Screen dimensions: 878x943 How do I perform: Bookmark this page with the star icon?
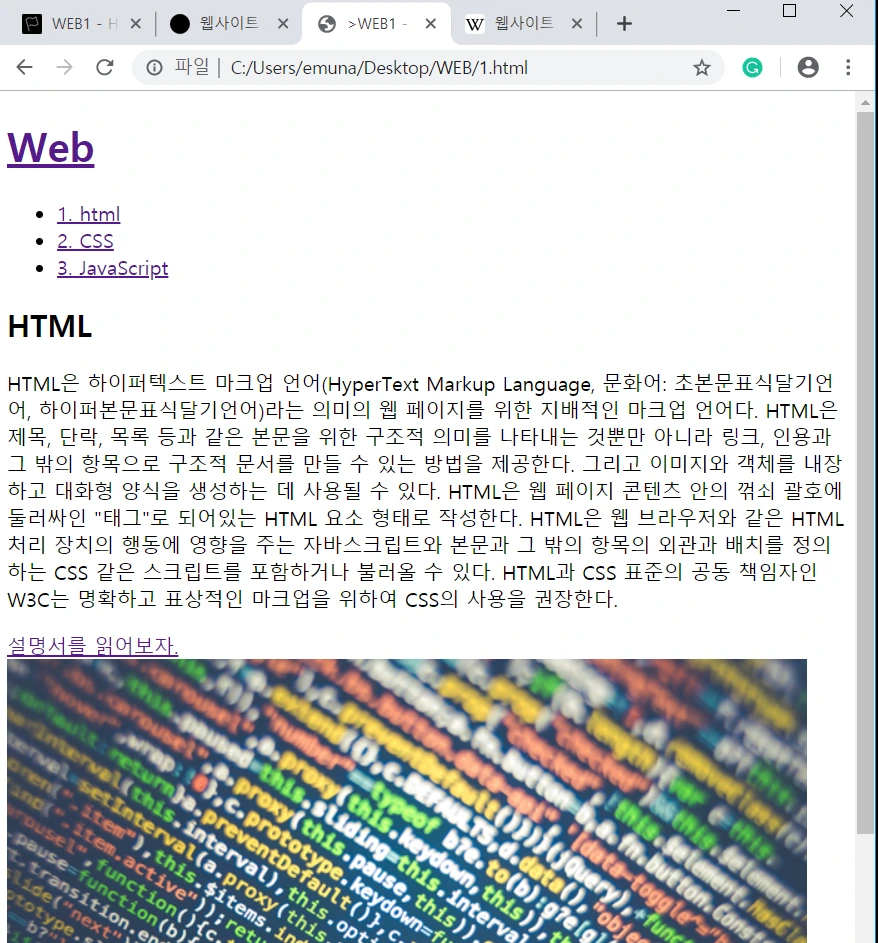702,67
